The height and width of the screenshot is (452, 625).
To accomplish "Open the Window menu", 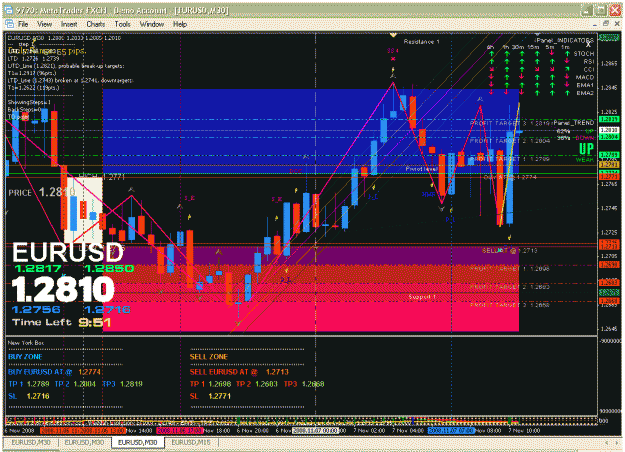I will 151,24.
